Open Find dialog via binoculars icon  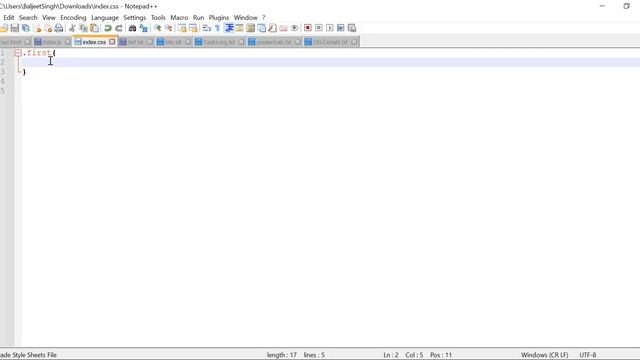click(132, 28)
